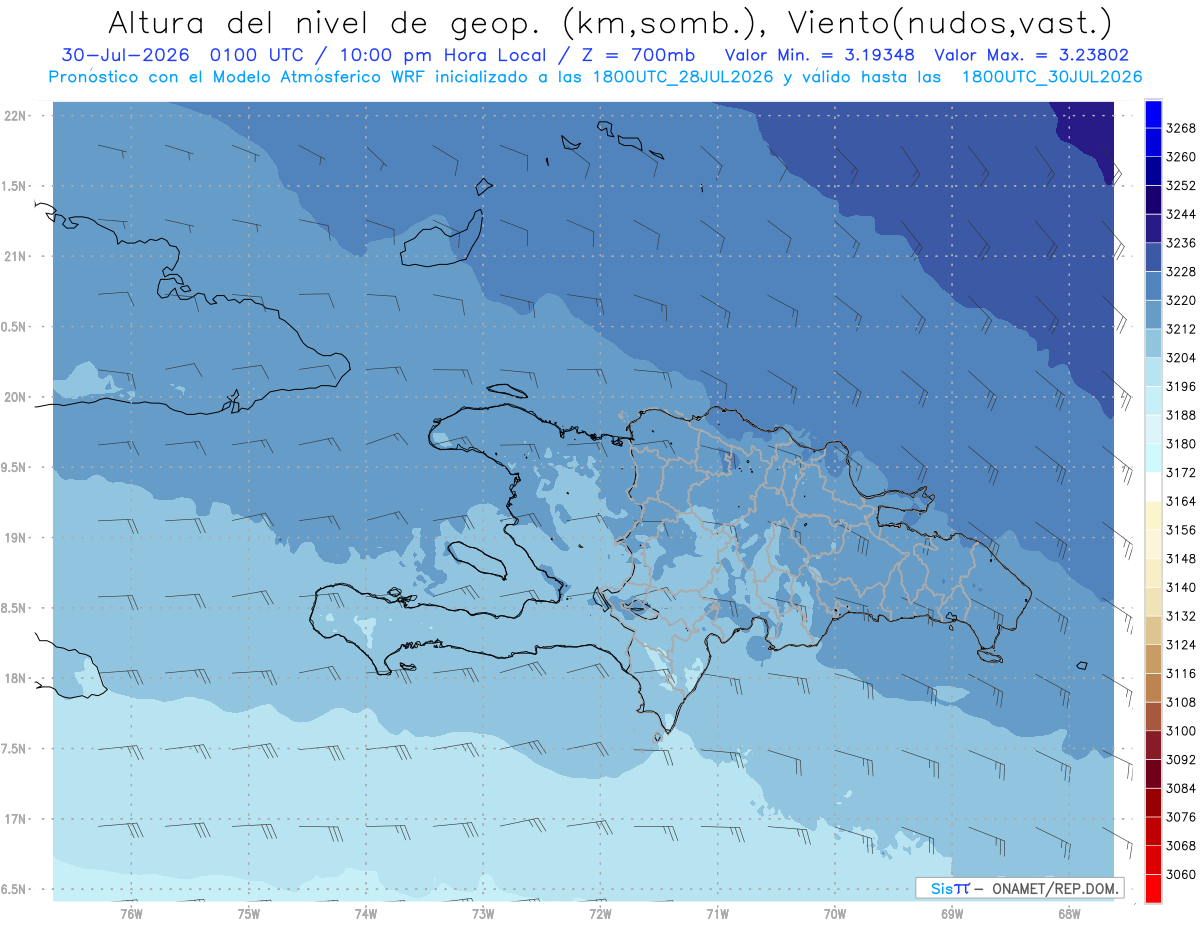Select 'Valor Min. = 3.19348' text

820,55
